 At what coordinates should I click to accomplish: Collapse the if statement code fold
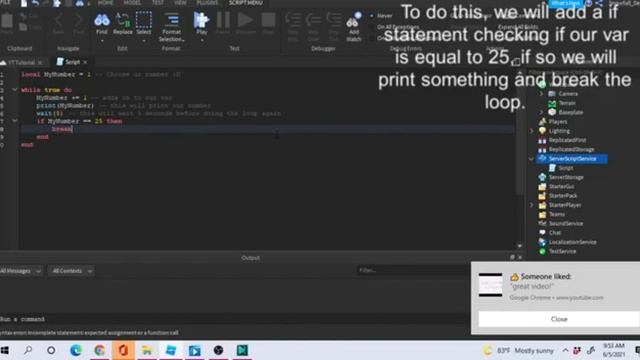click(15, 121)
